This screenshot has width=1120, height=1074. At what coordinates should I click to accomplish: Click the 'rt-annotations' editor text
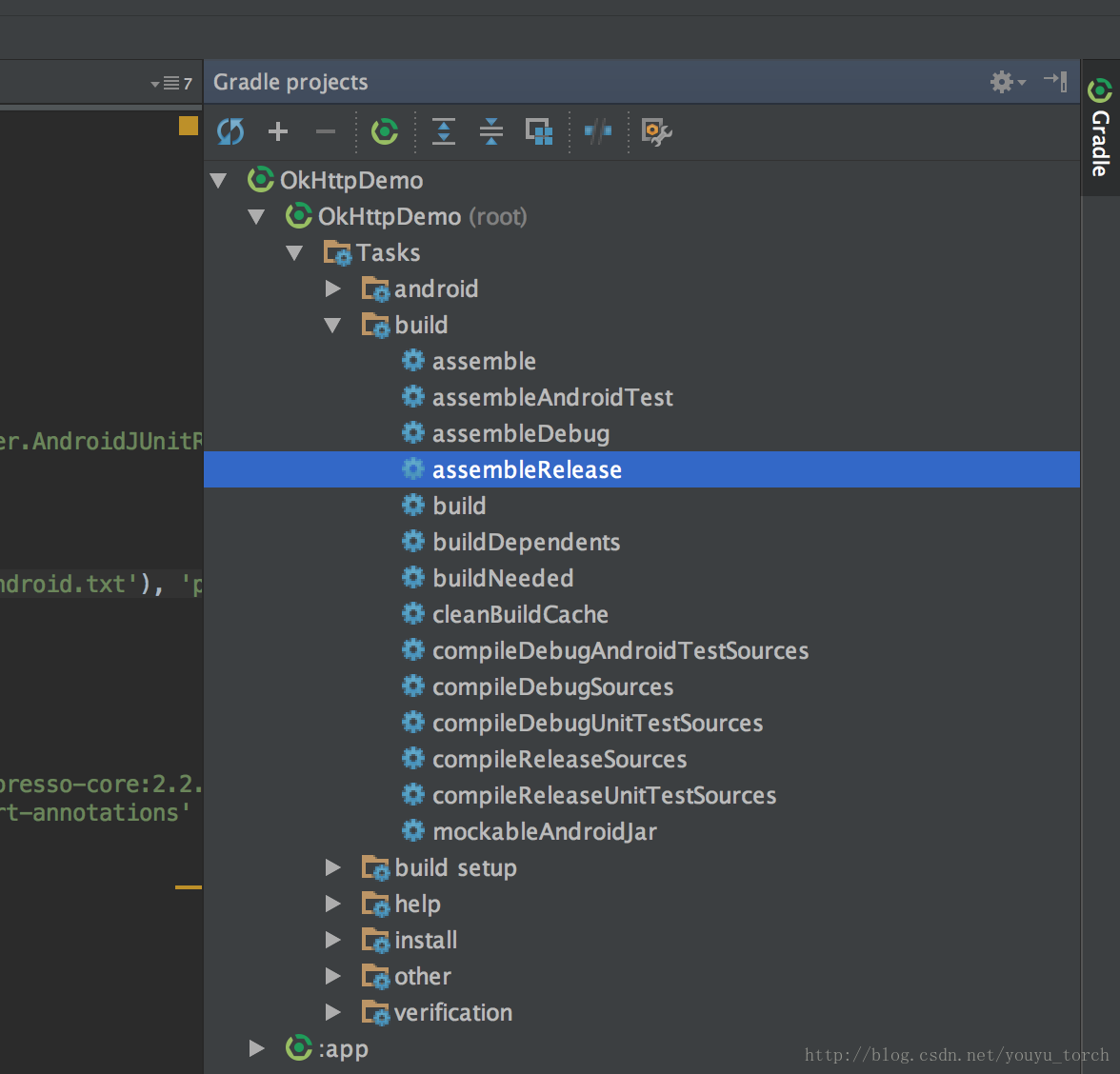tap(95, 813)
